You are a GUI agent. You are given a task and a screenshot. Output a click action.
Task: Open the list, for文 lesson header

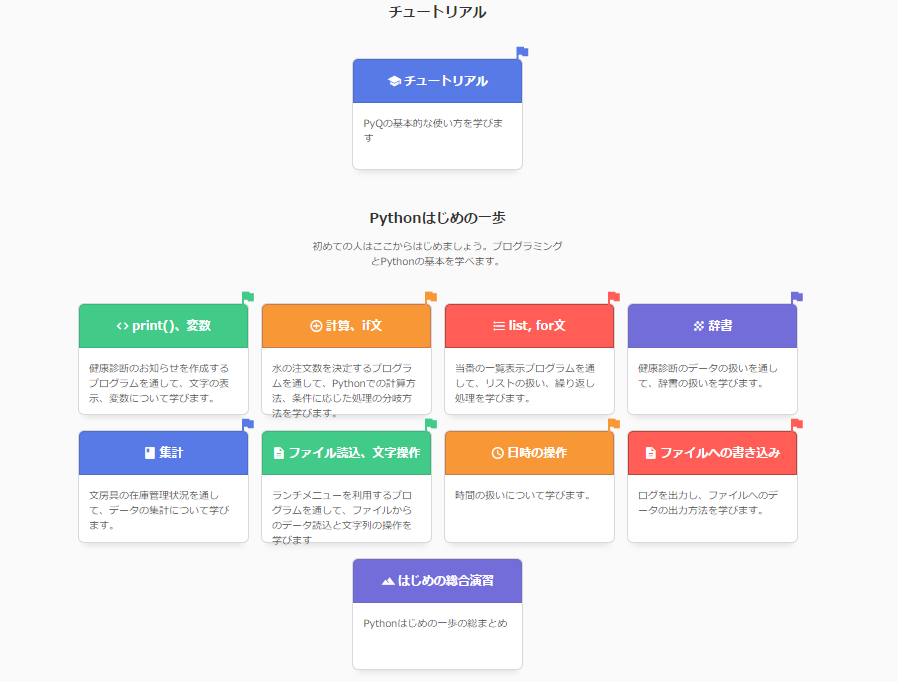click(529, 326)
